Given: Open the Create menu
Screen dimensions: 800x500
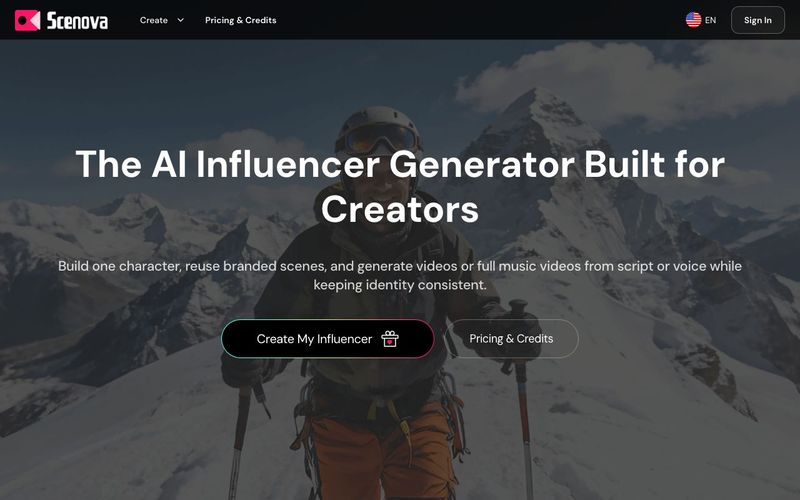Looking at the screenshot, I should 154,20.
